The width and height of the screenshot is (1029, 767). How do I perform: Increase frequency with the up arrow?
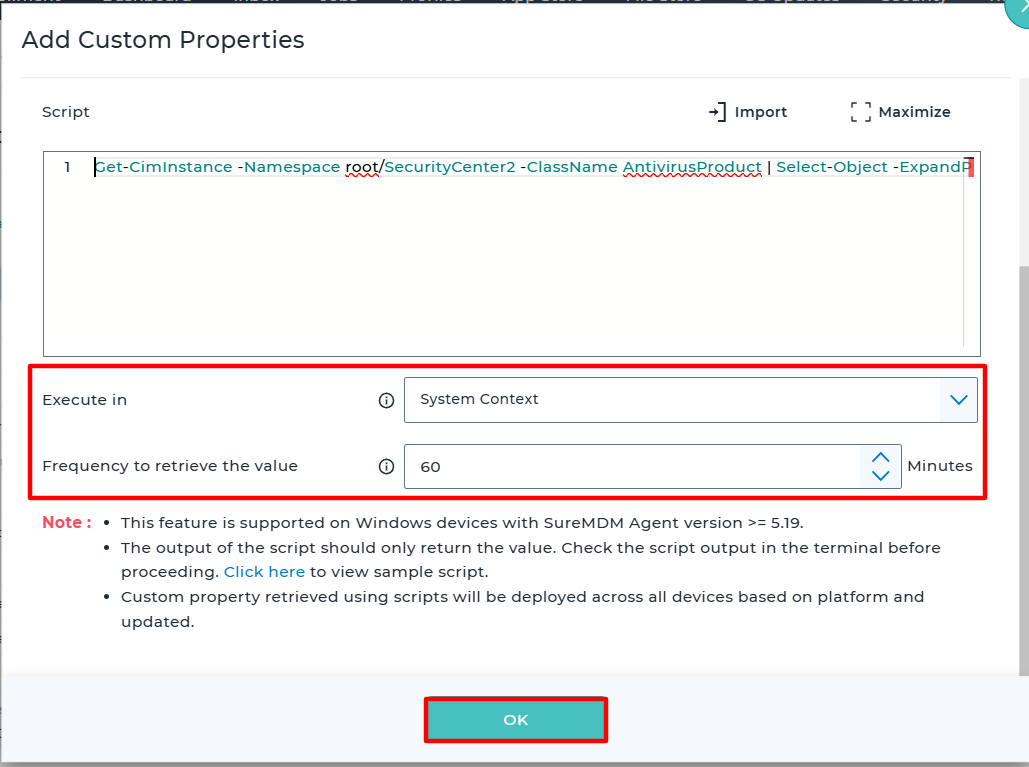click(x=880, y=457)
